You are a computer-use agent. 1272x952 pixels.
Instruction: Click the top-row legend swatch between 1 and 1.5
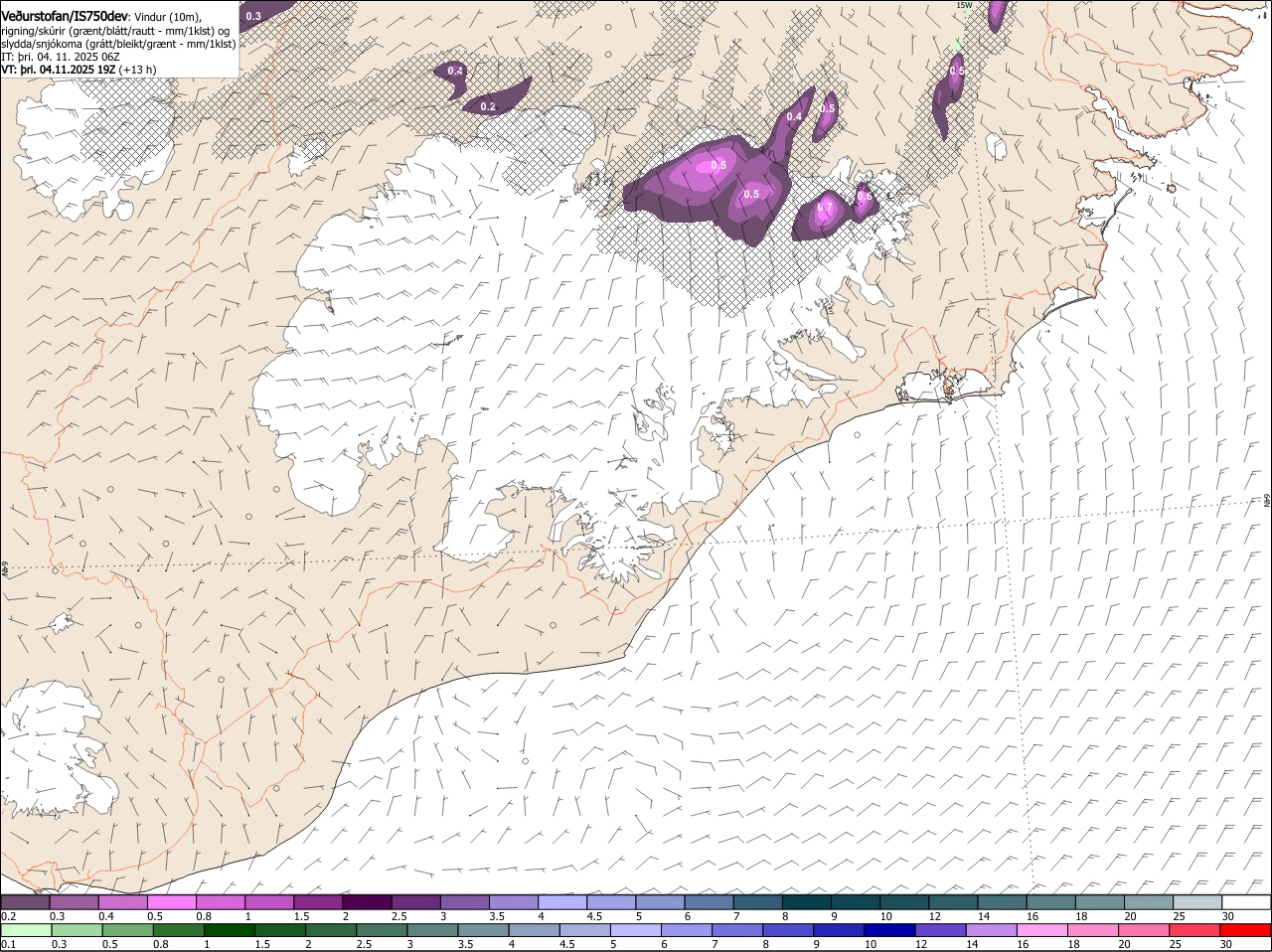click(x=269, y=902)
